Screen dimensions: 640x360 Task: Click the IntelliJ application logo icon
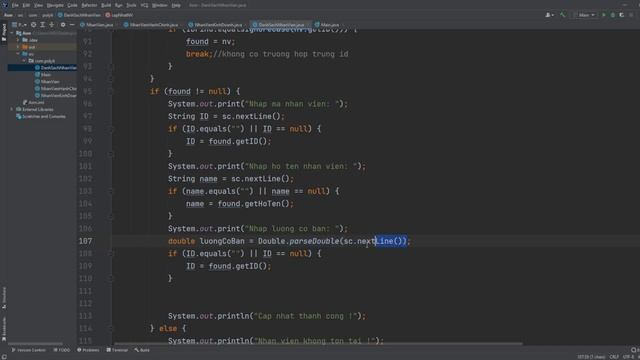4,5
